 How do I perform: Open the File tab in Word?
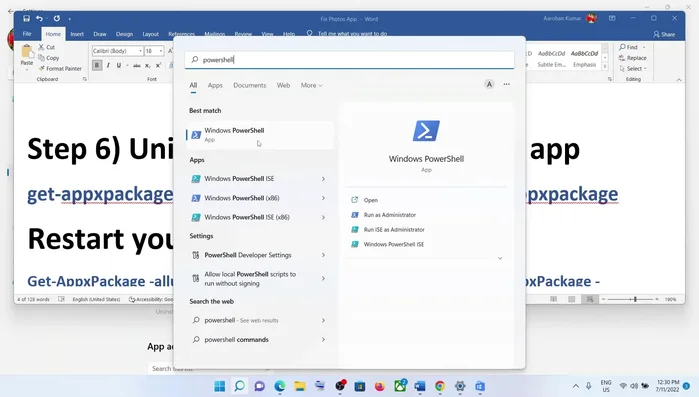27,34
